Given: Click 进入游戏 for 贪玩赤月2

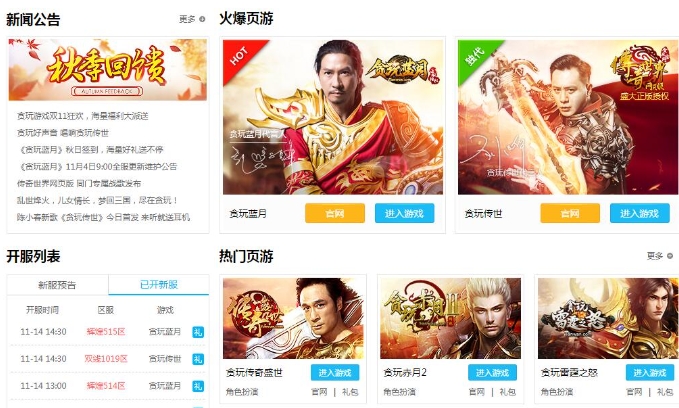Looking at the screenshot, I should [x=492, y=373].
